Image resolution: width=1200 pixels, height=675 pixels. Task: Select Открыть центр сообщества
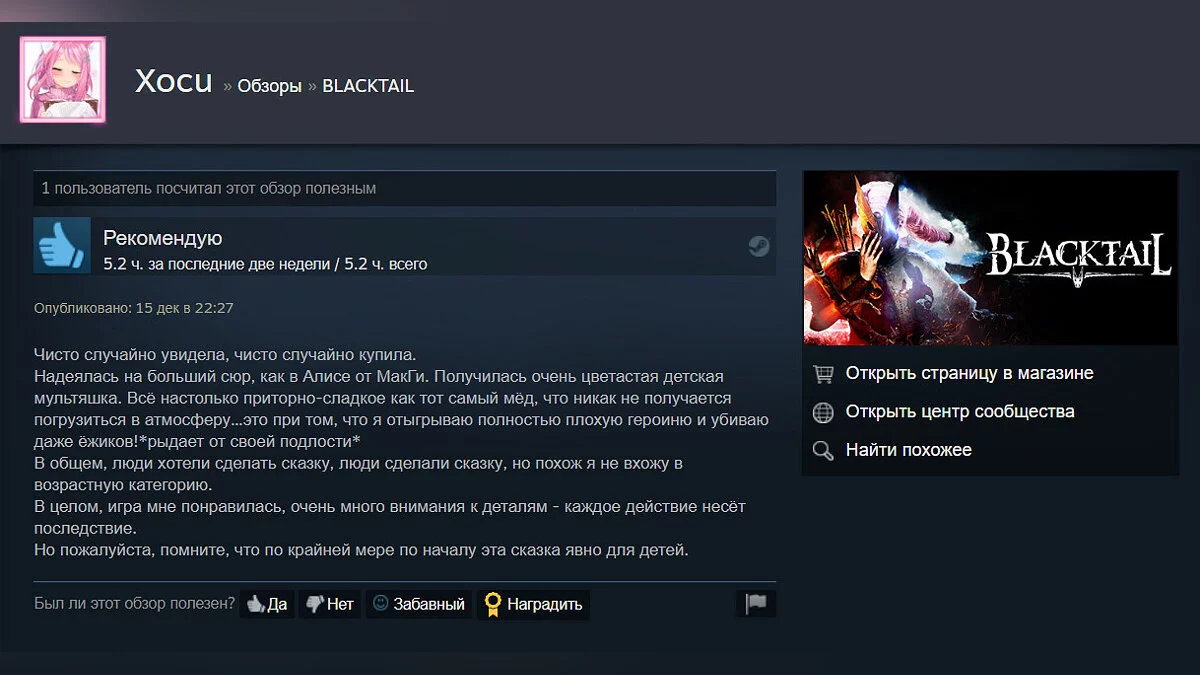[960, 411]
